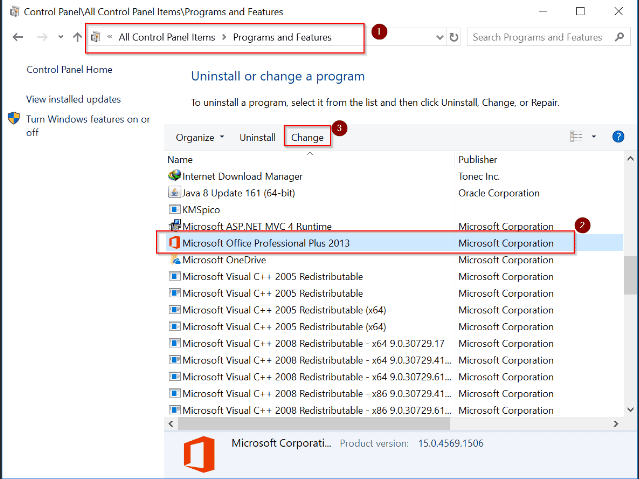Click the forward navigation arrow

coord(42,37)
